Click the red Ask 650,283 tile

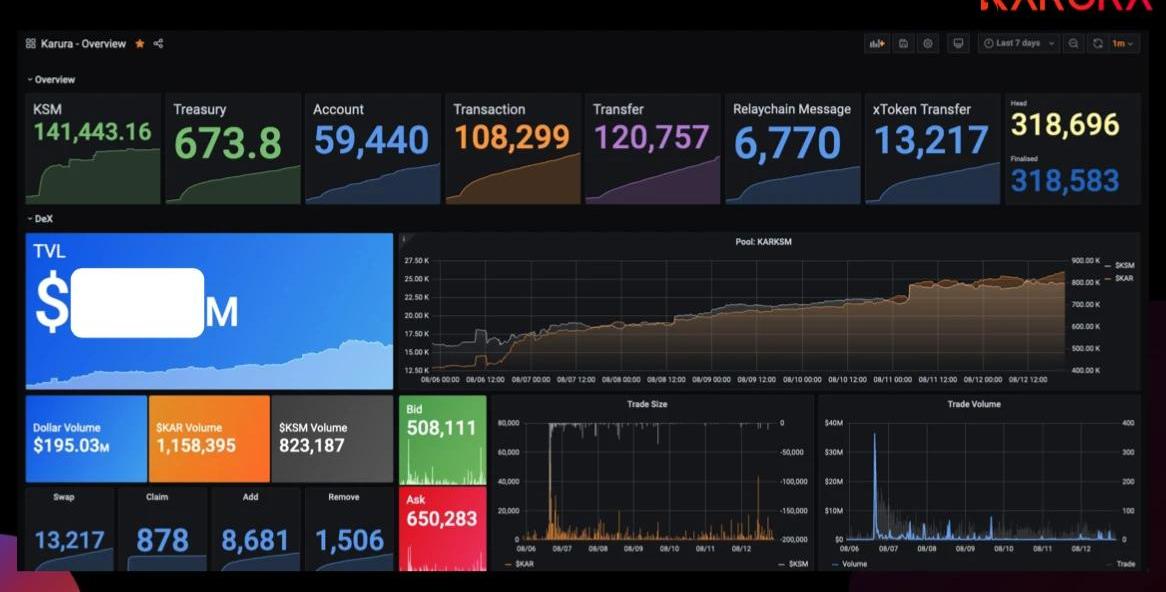click(442, 529)
